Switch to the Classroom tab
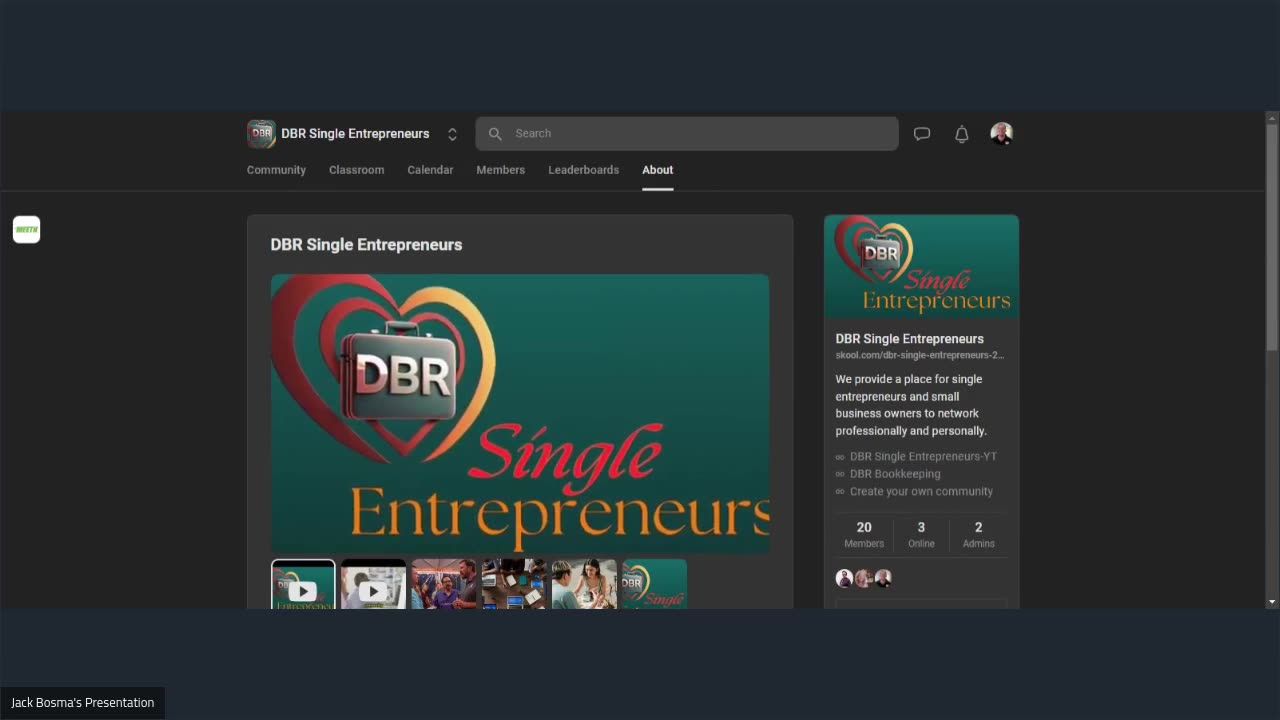Image resolution: width=1280 pixels, height=720 pixels. 356,170
